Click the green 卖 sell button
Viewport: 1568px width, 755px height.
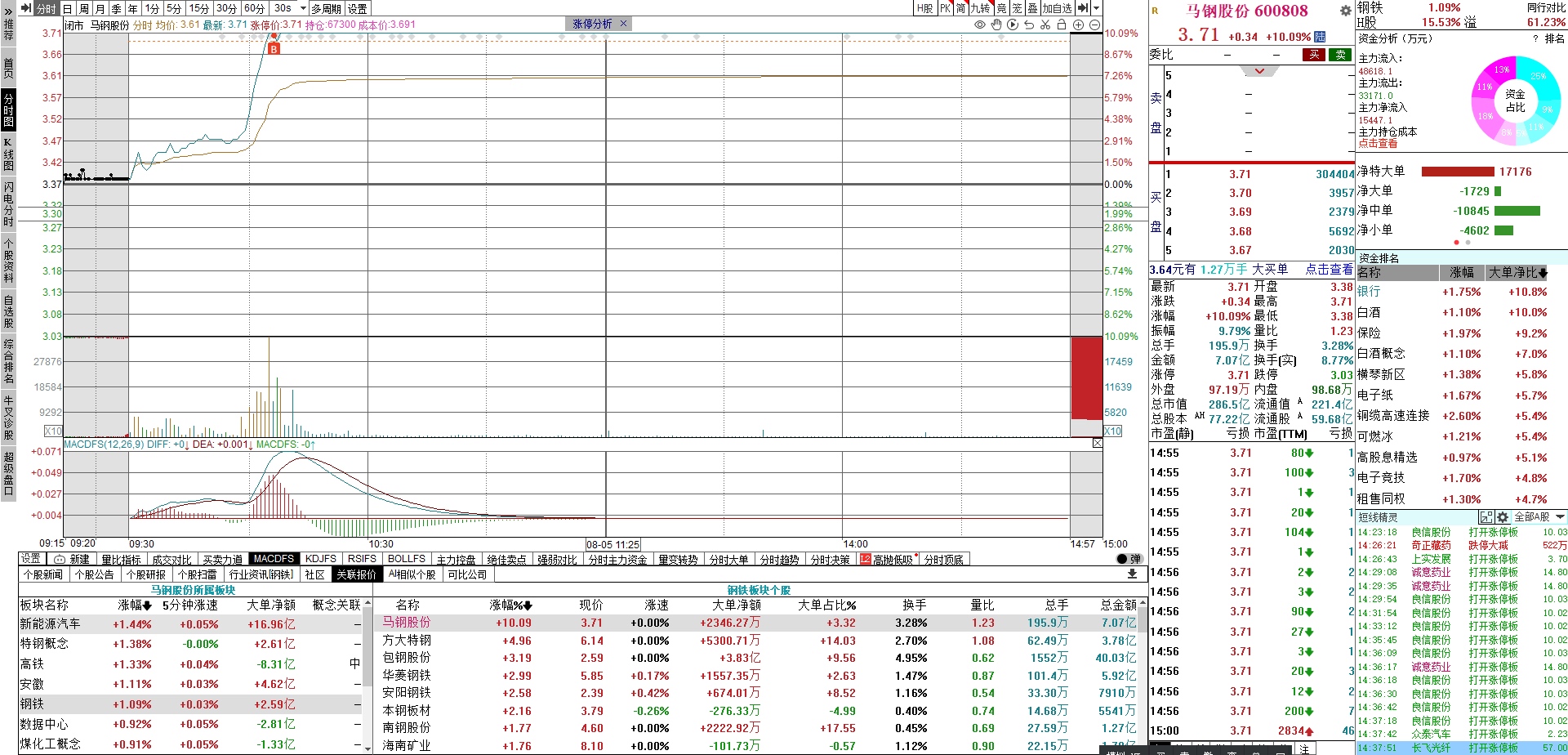[1341, 55]
